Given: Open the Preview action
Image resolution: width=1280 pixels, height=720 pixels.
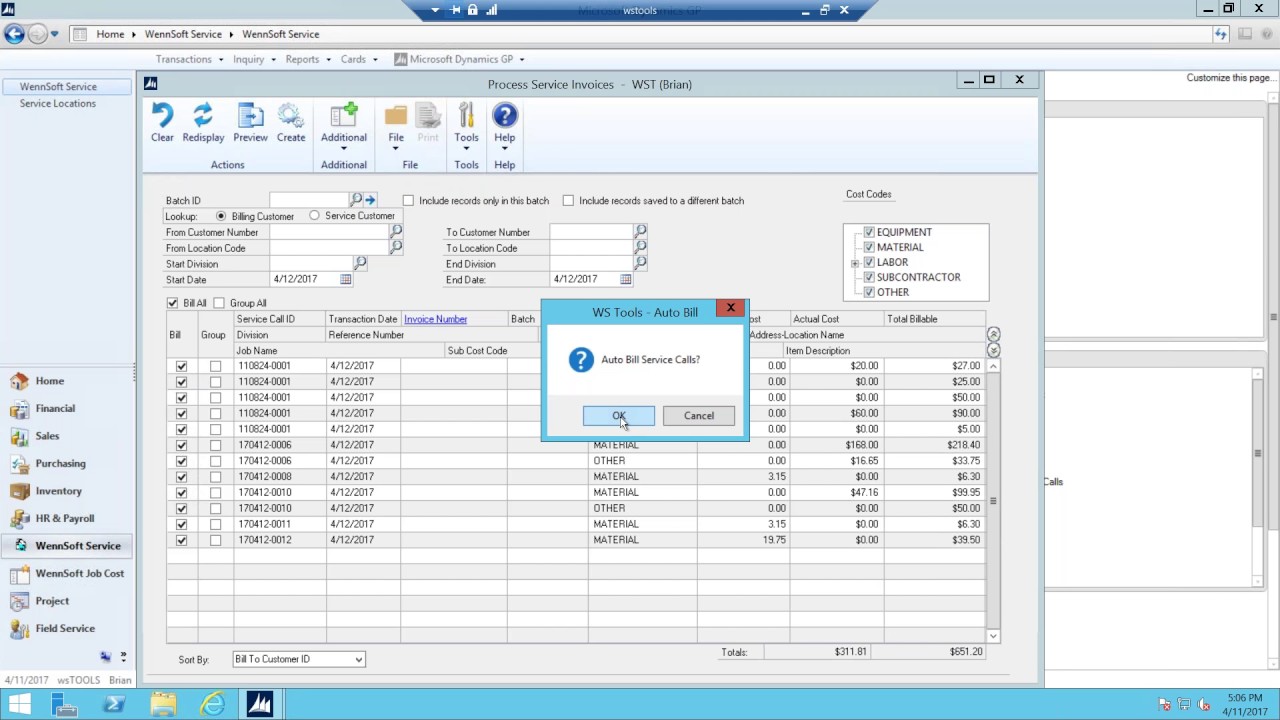Looking at the screenshot, I should coord(250,117).
